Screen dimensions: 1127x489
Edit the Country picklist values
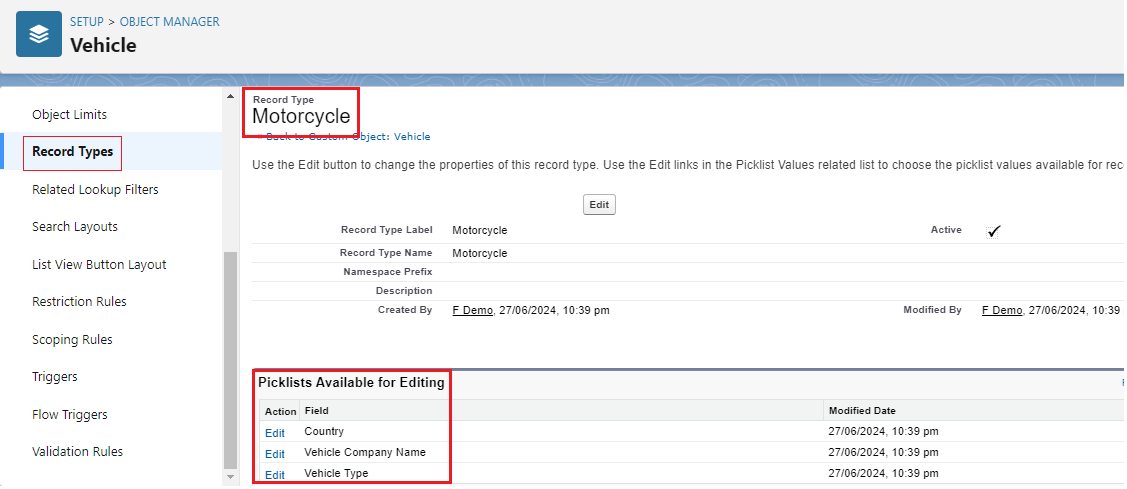coord(274,433)
